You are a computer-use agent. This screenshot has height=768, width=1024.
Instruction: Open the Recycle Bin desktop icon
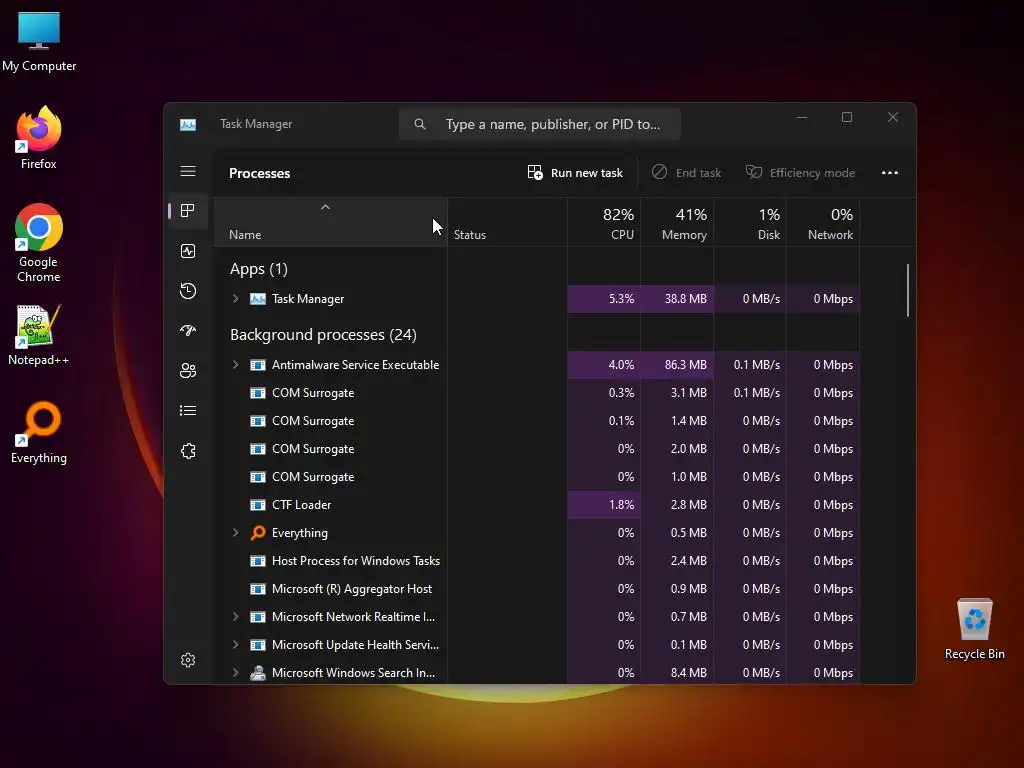[974, 629]
